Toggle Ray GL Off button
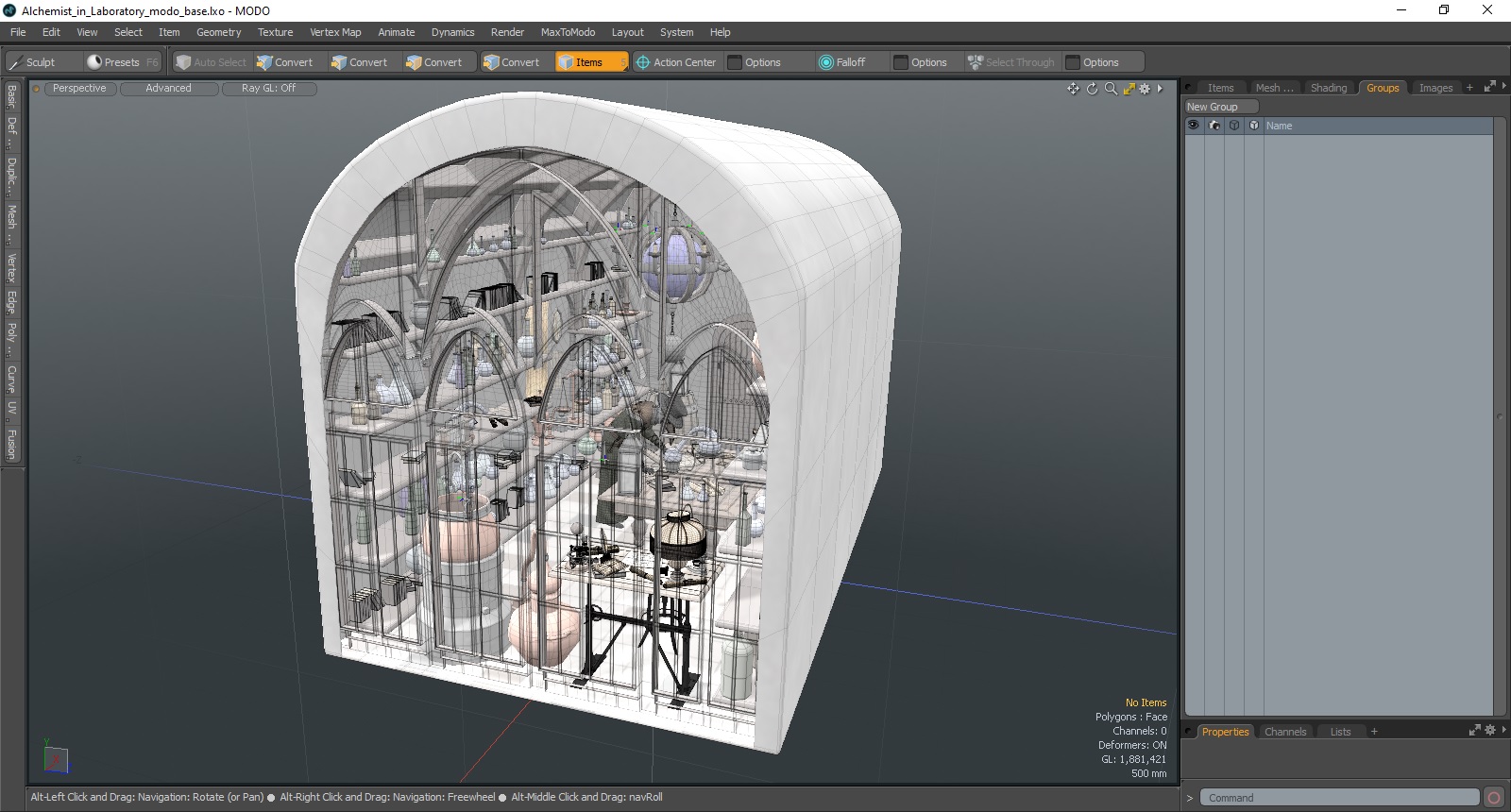Viewport: 1511px width, 812px height. click(269, 89)
